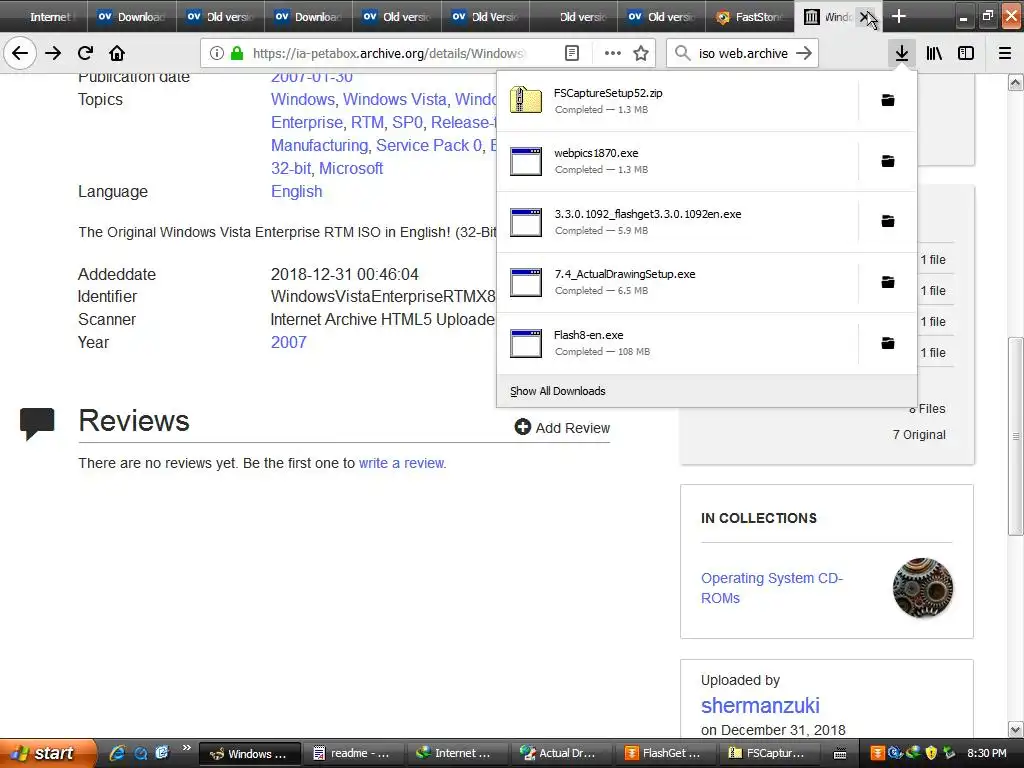
Task: Open the 2007 year link
Action: (289, 342)
